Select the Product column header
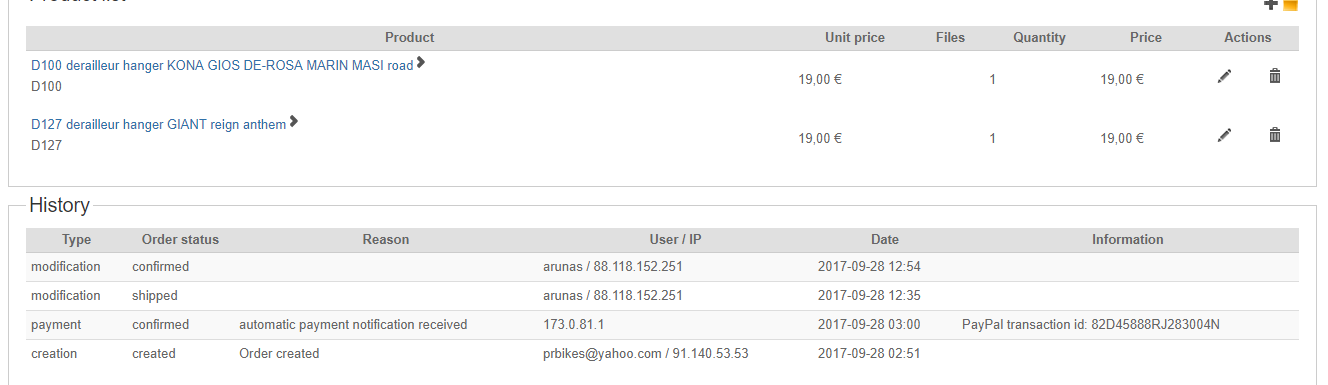This screenshot has height=385, width=1328. 410,38
